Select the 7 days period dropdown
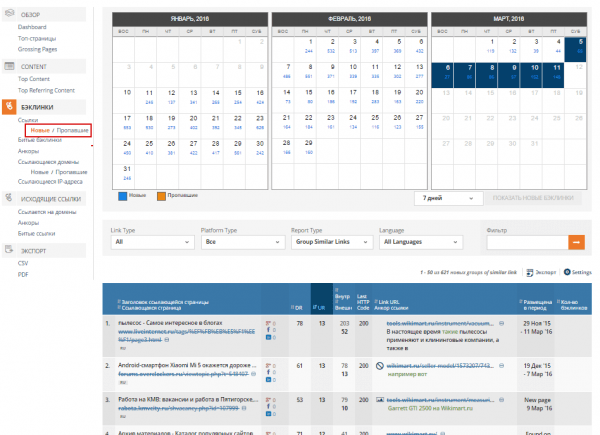The image size is (600, 435). coord(448,198)
